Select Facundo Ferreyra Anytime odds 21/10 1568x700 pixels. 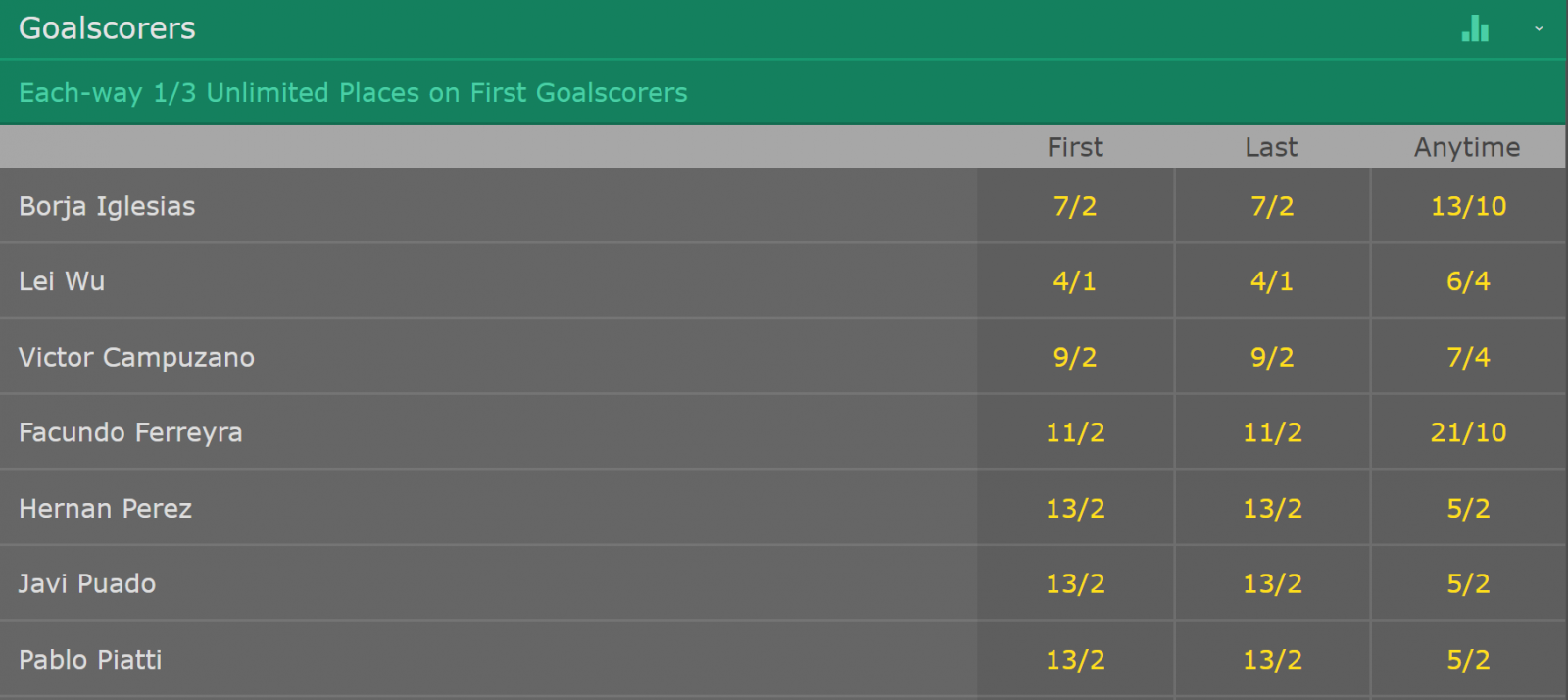1468,432
